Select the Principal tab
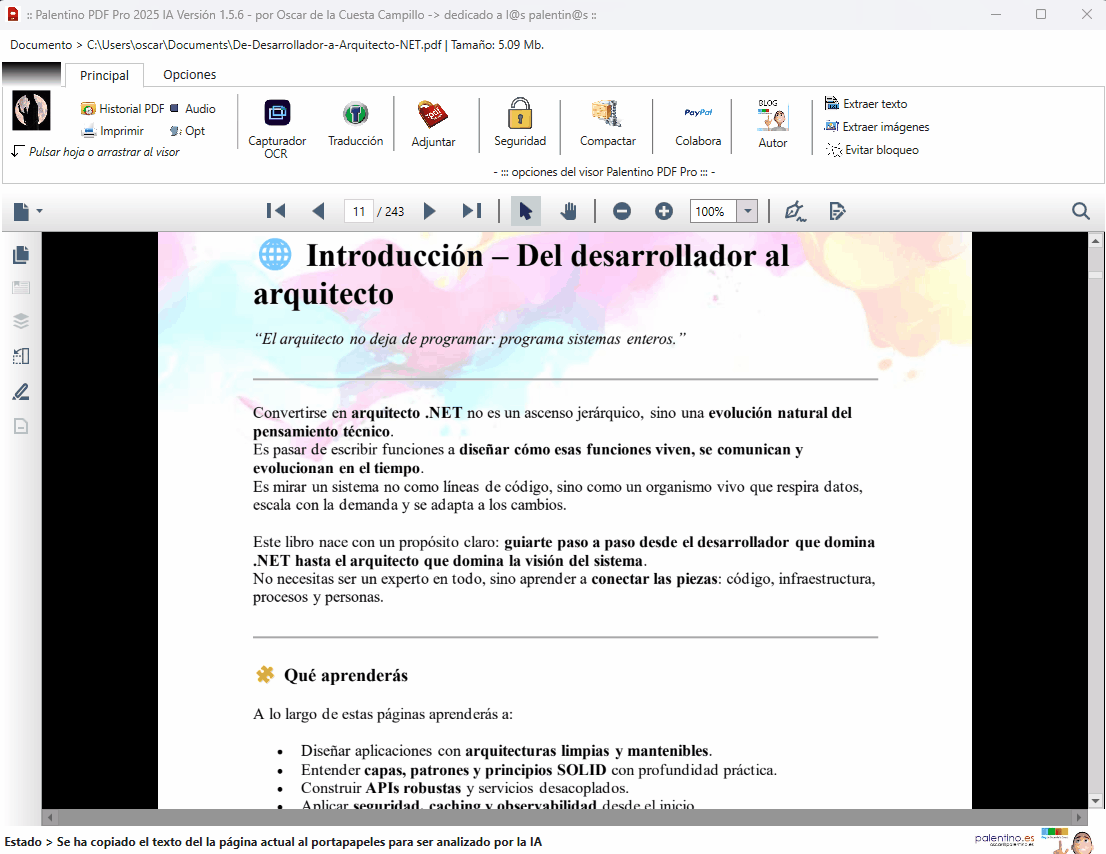Viewport: 1106px width, 854px height. [x=104, y=75]
